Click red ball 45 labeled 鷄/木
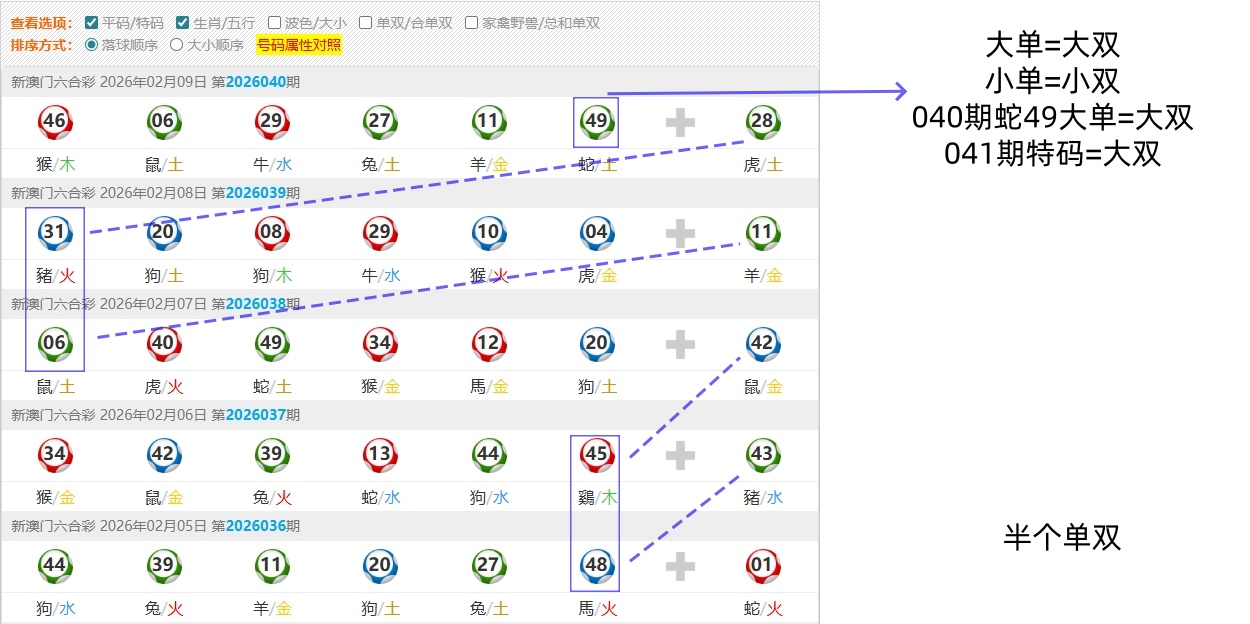 point(596,455)
